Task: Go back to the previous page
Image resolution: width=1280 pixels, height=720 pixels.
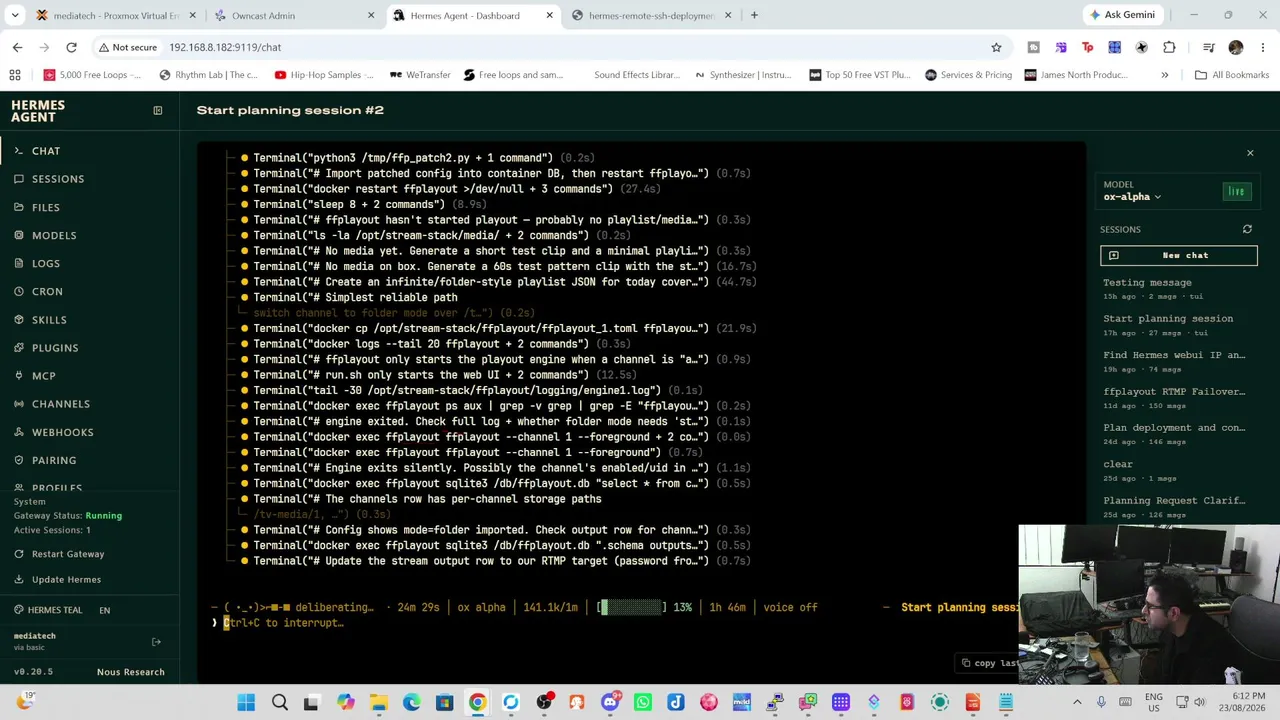Action: [17, 47]
